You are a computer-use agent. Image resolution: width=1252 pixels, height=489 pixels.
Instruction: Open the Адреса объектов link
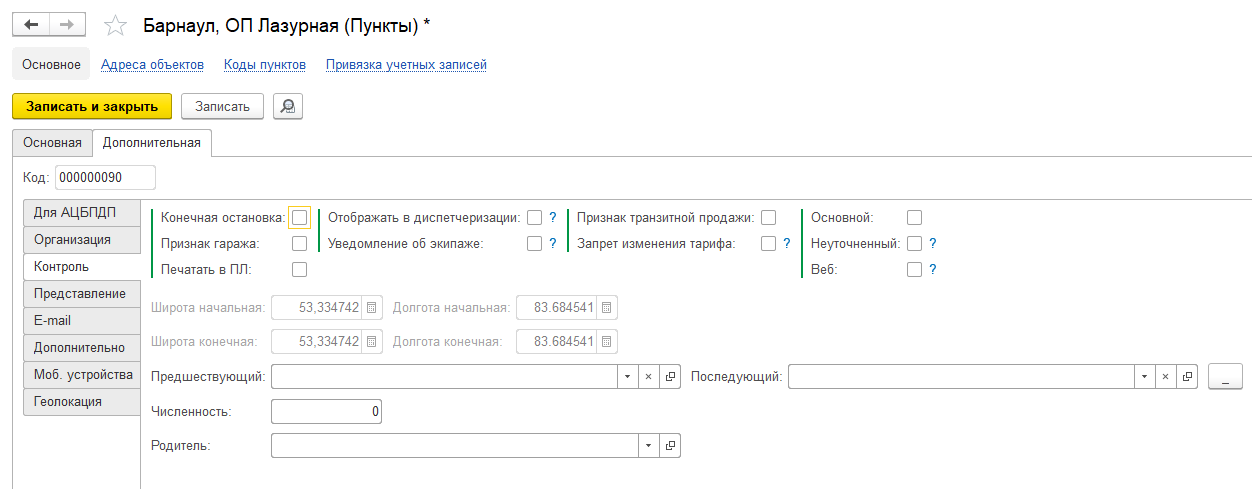tap(152, 65)
